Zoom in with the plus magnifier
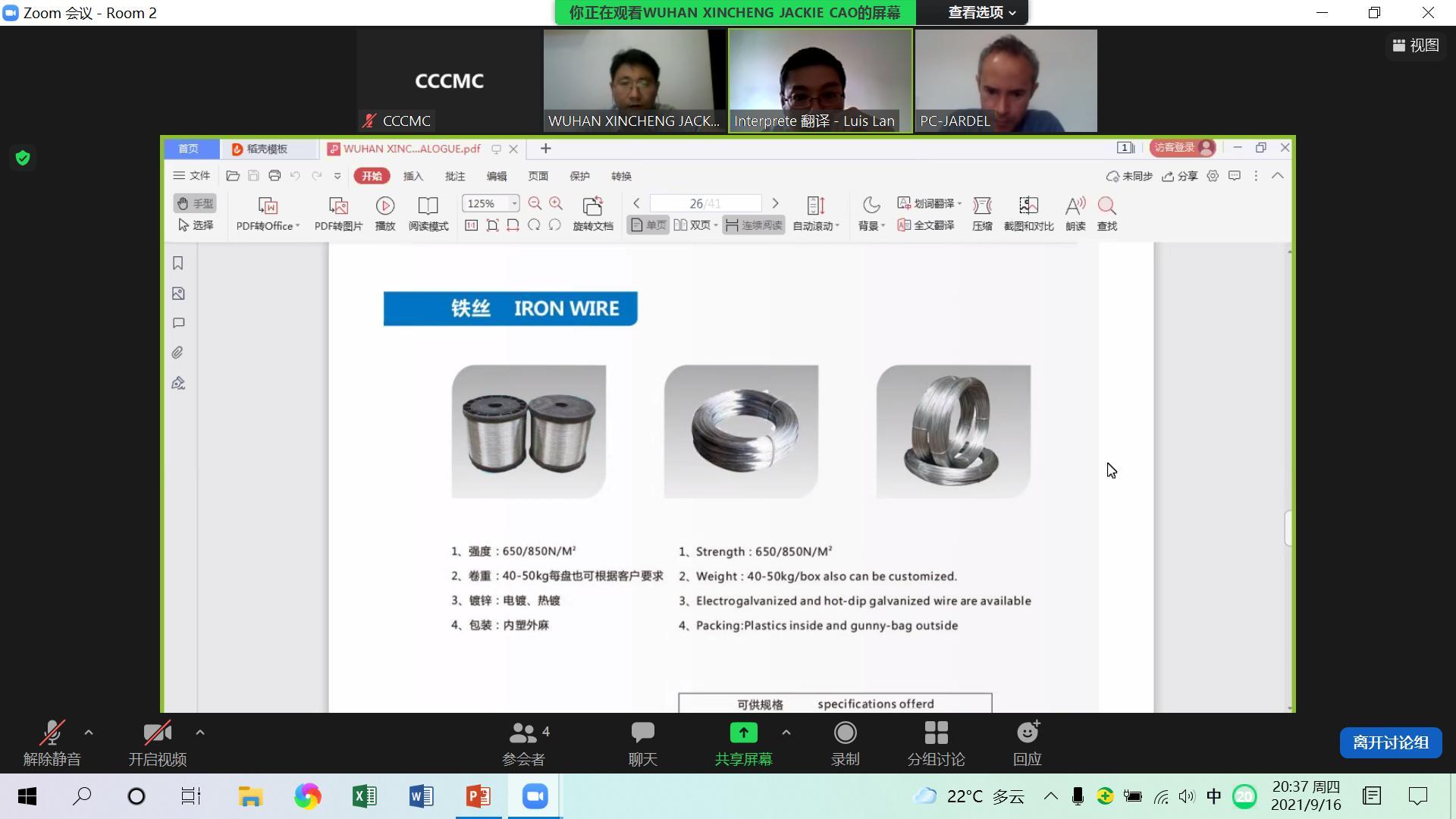1456x819 pixels. coord(556,203)
